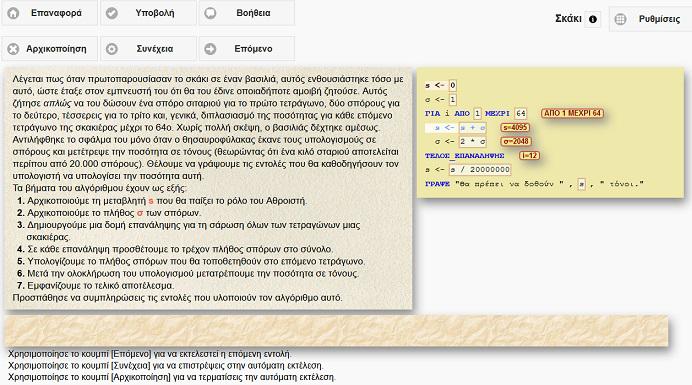Click the globe icon beside Ρυθμίσεις
692x385 pixels.
click(x=621, y=19)
